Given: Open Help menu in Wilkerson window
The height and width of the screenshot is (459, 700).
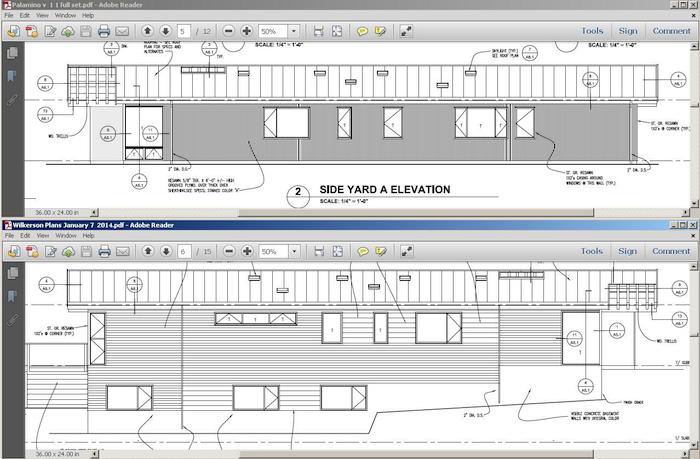Looking at the screenshot, I should coord(88,235).
